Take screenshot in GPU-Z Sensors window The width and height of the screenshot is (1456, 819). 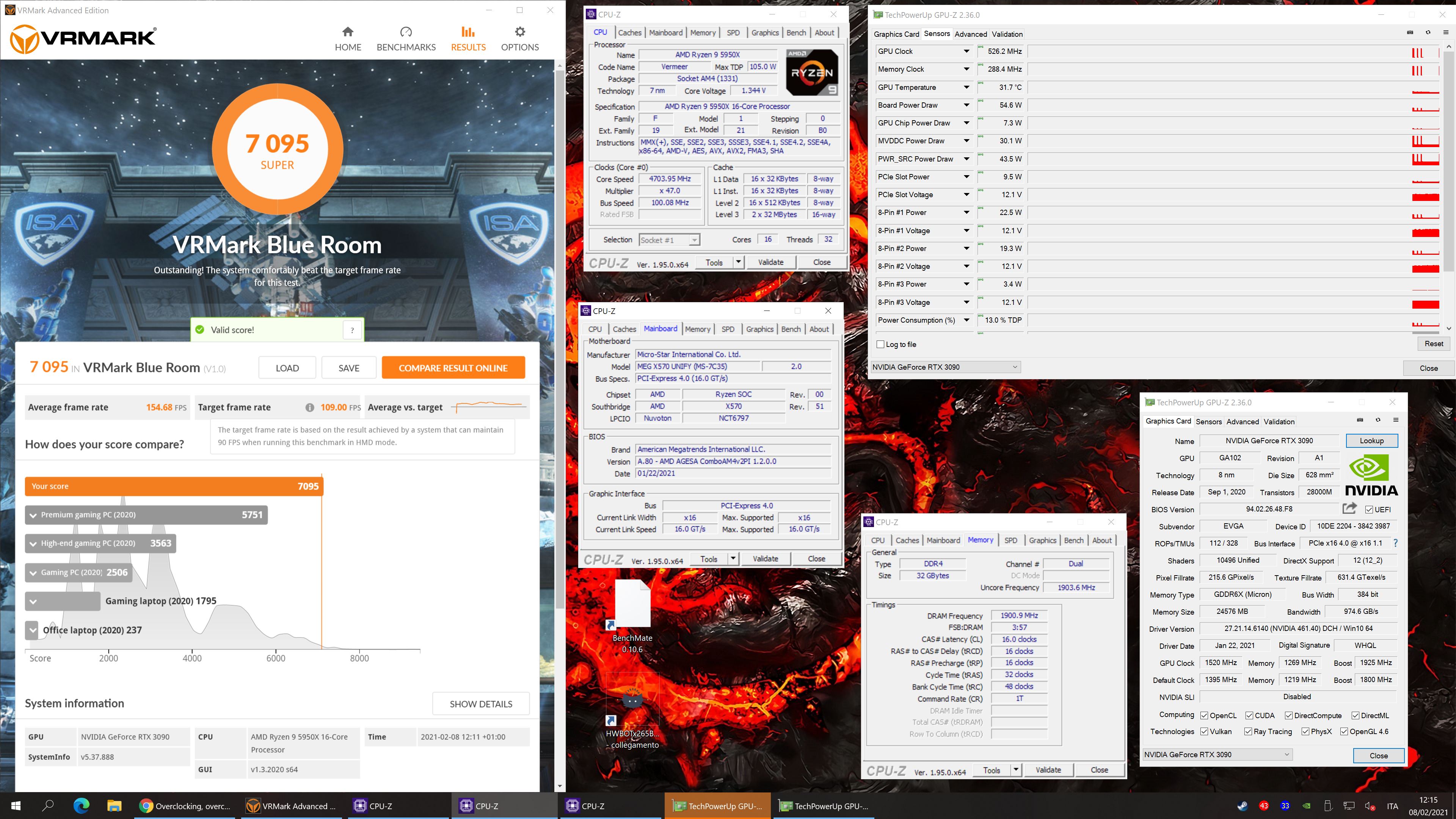coord(1410,33)
